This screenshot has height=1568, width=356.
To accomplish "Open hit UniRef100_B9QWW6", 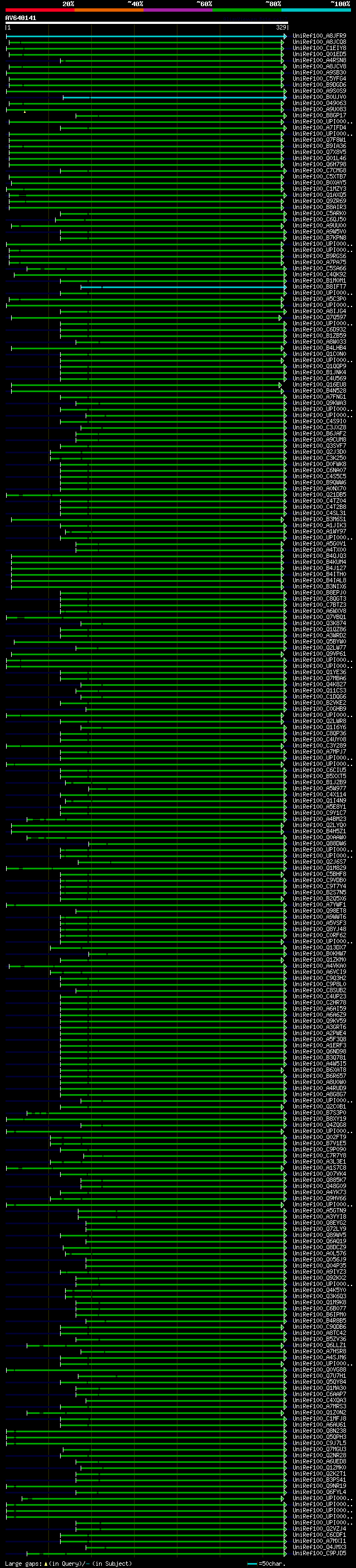I will pos(319,483).
